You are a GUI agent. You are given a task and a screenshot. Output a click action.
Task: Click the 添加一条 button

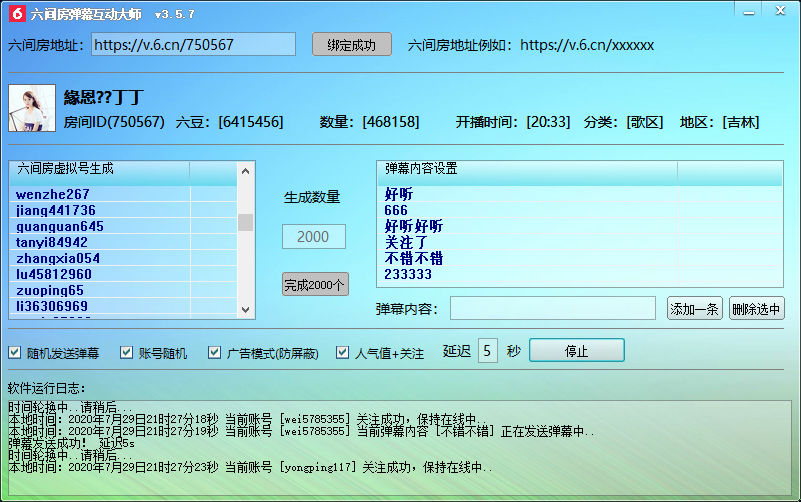pos(695,308)
